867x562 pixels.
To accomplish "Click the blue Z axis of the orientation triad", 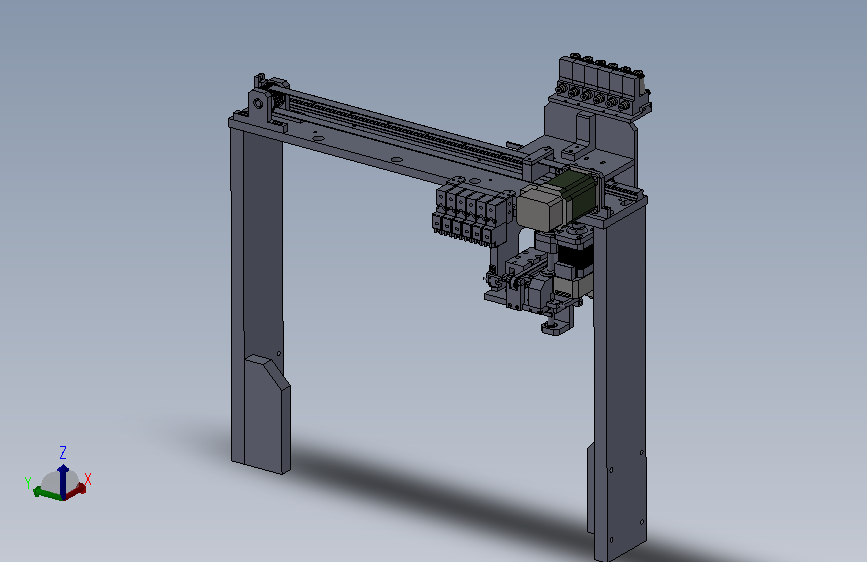I will 63,481.
